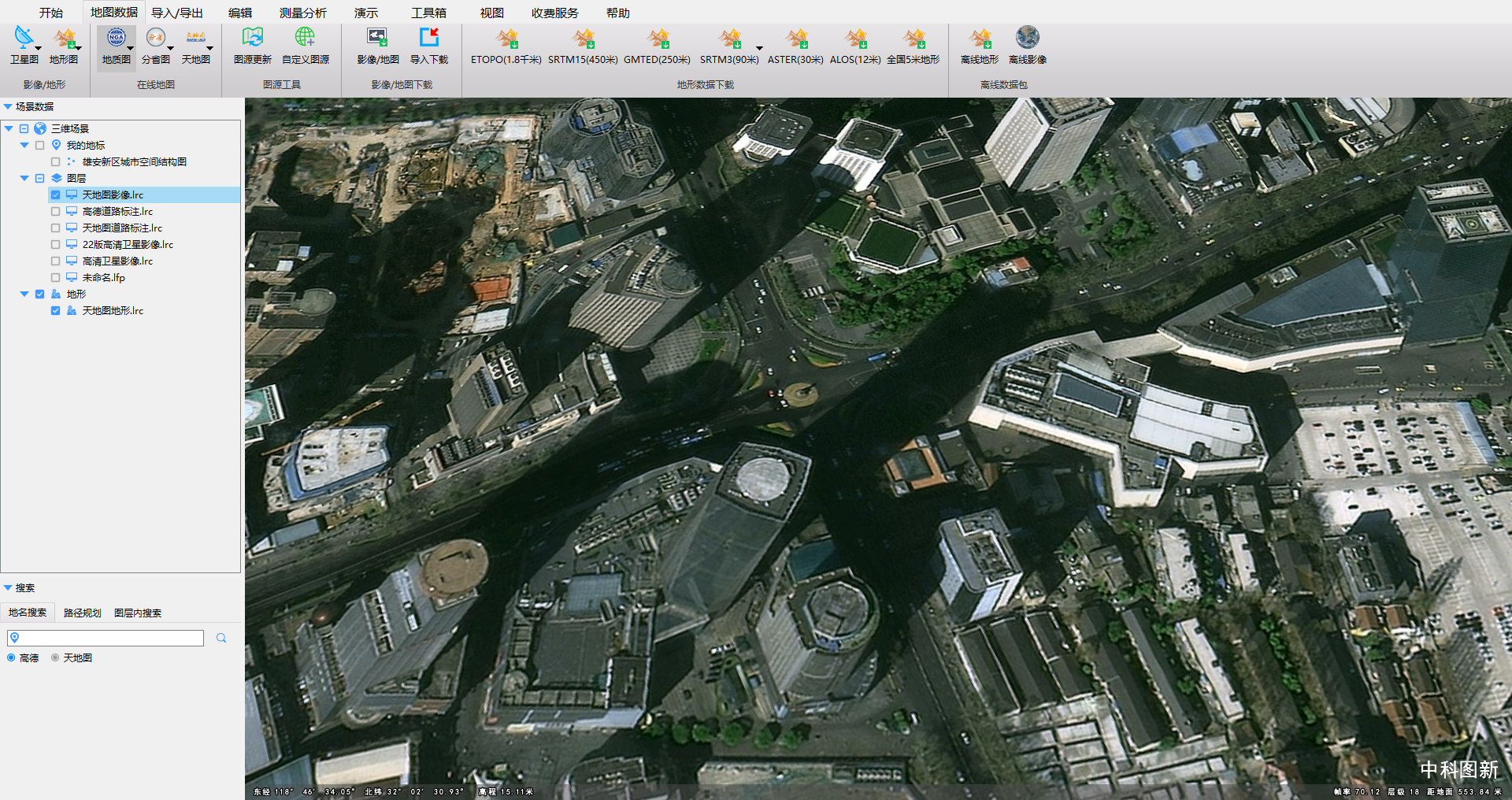
Task: Collapse the 场景数据 panel
Action: (8, 106)
